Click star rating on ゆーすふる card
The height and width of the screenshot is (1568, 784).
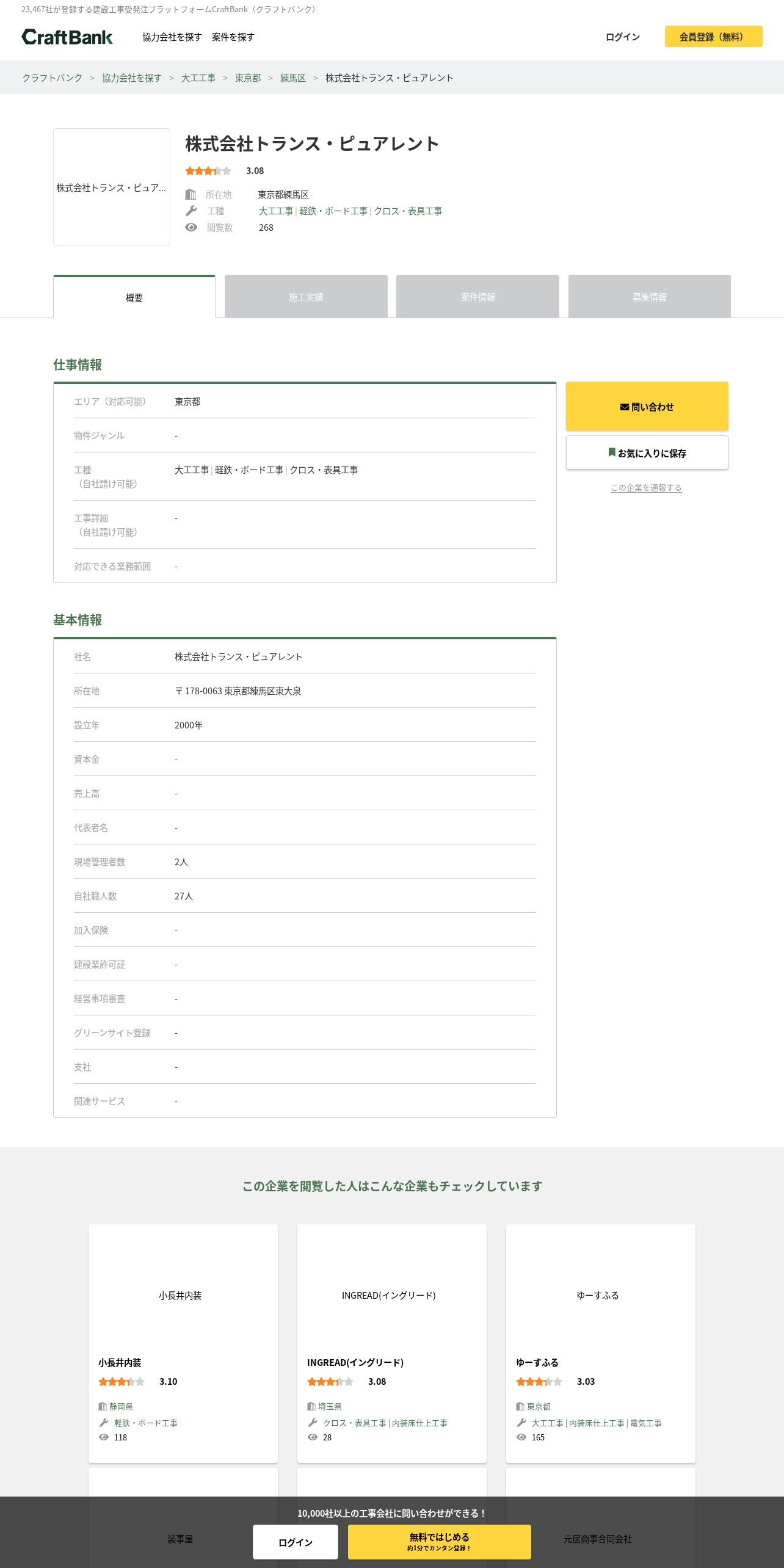[x=539, y=1382]
